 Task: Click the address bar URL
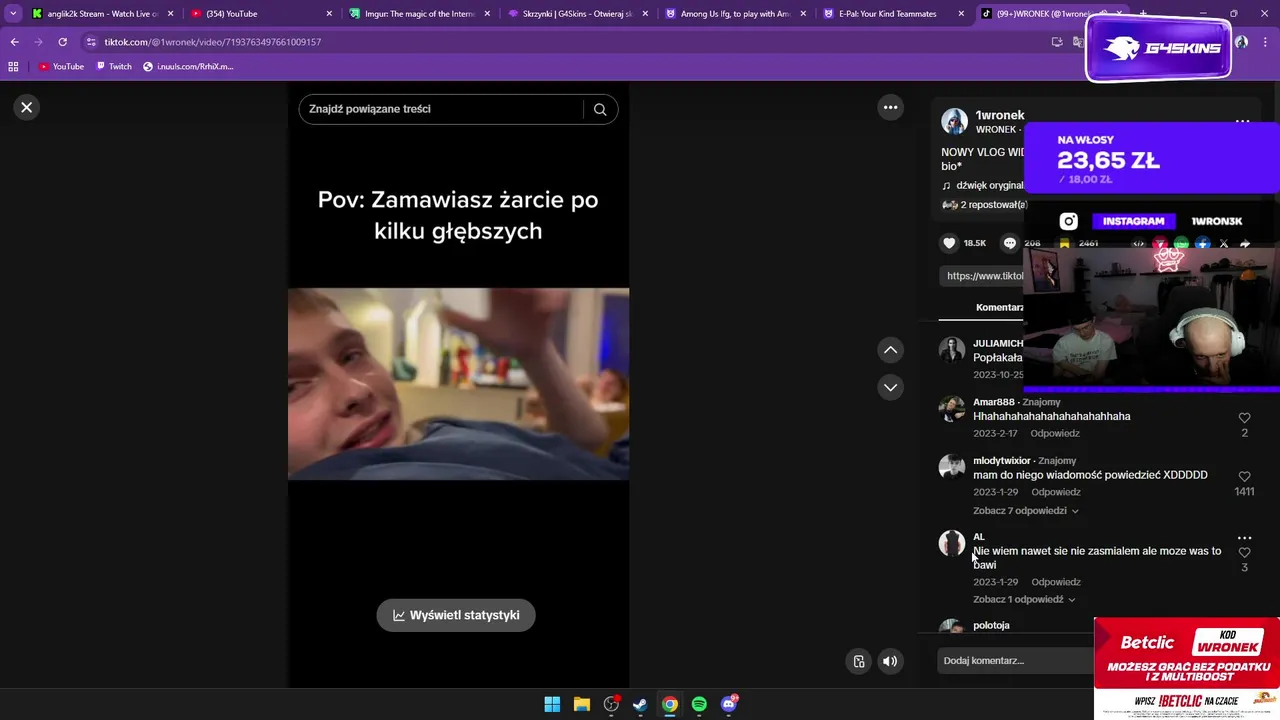tap(213, 42)
